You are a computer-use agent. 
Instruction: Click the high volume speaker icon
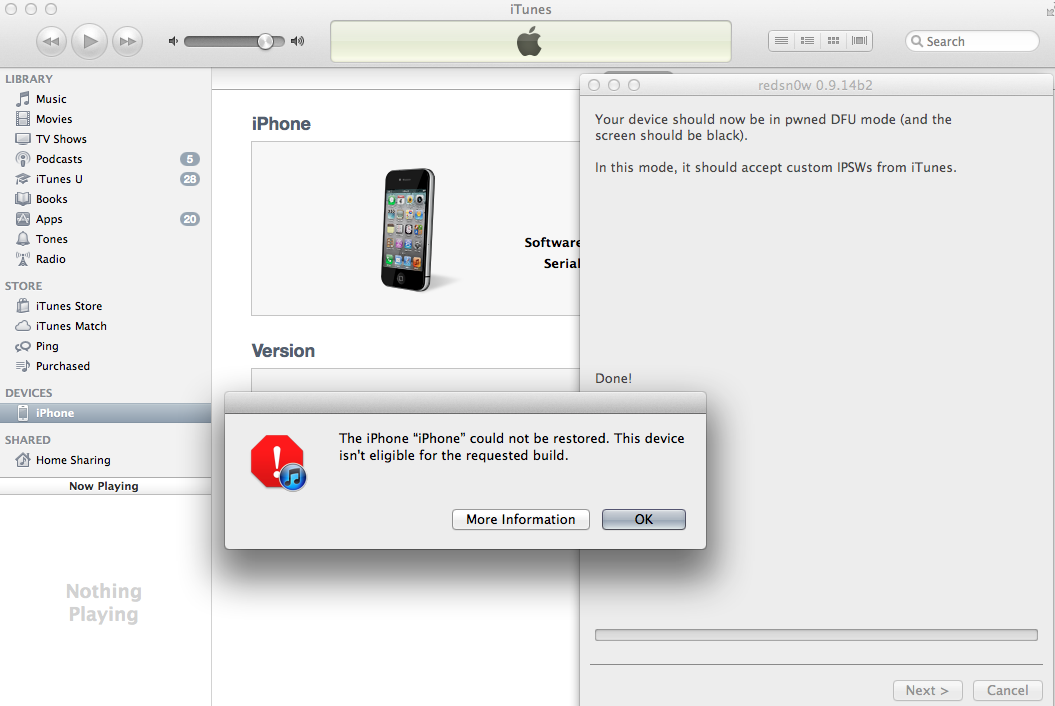[297, 41]
